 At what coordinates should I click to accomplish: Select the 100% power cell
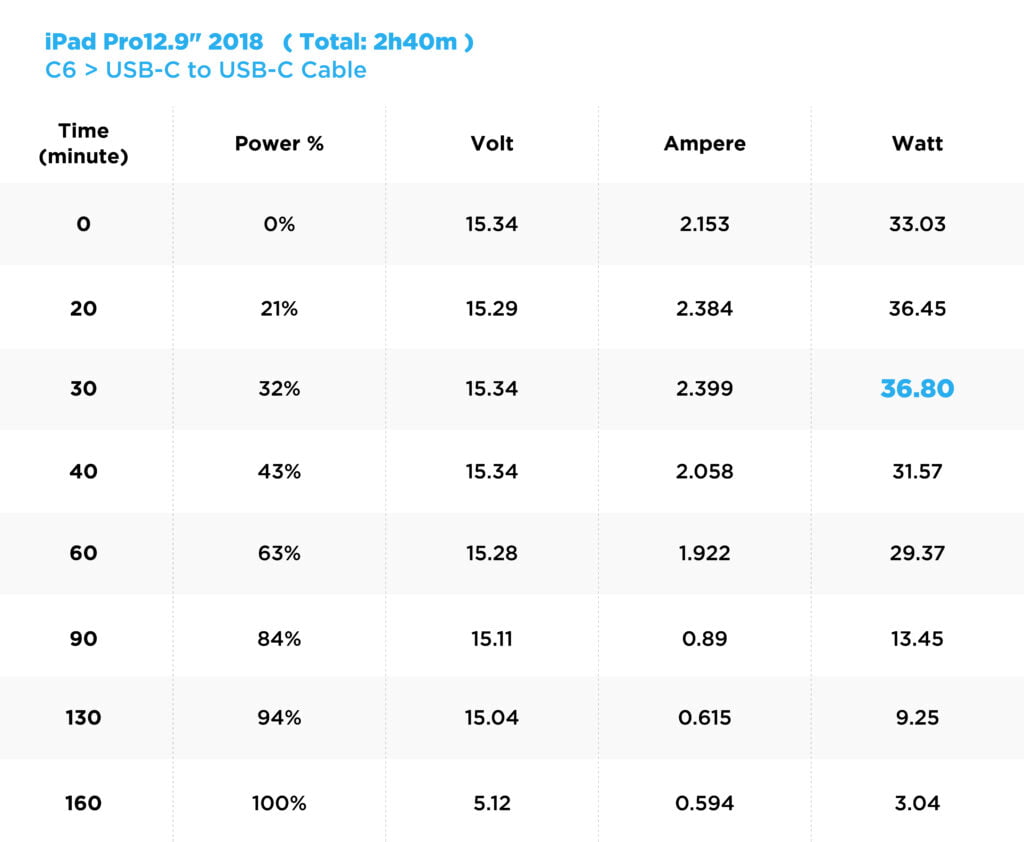click(279, 803)
